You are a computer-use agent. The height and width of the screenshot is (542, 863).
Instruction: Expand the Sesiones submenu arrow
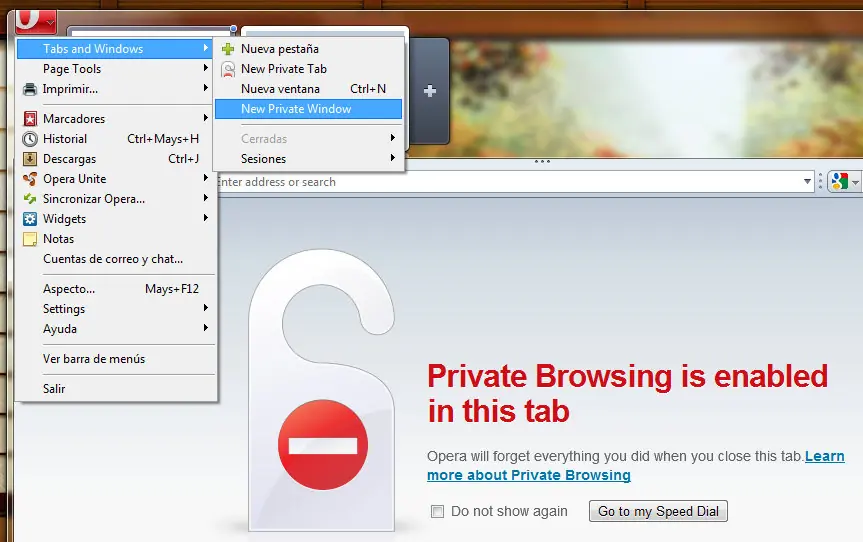click(392, 158)
